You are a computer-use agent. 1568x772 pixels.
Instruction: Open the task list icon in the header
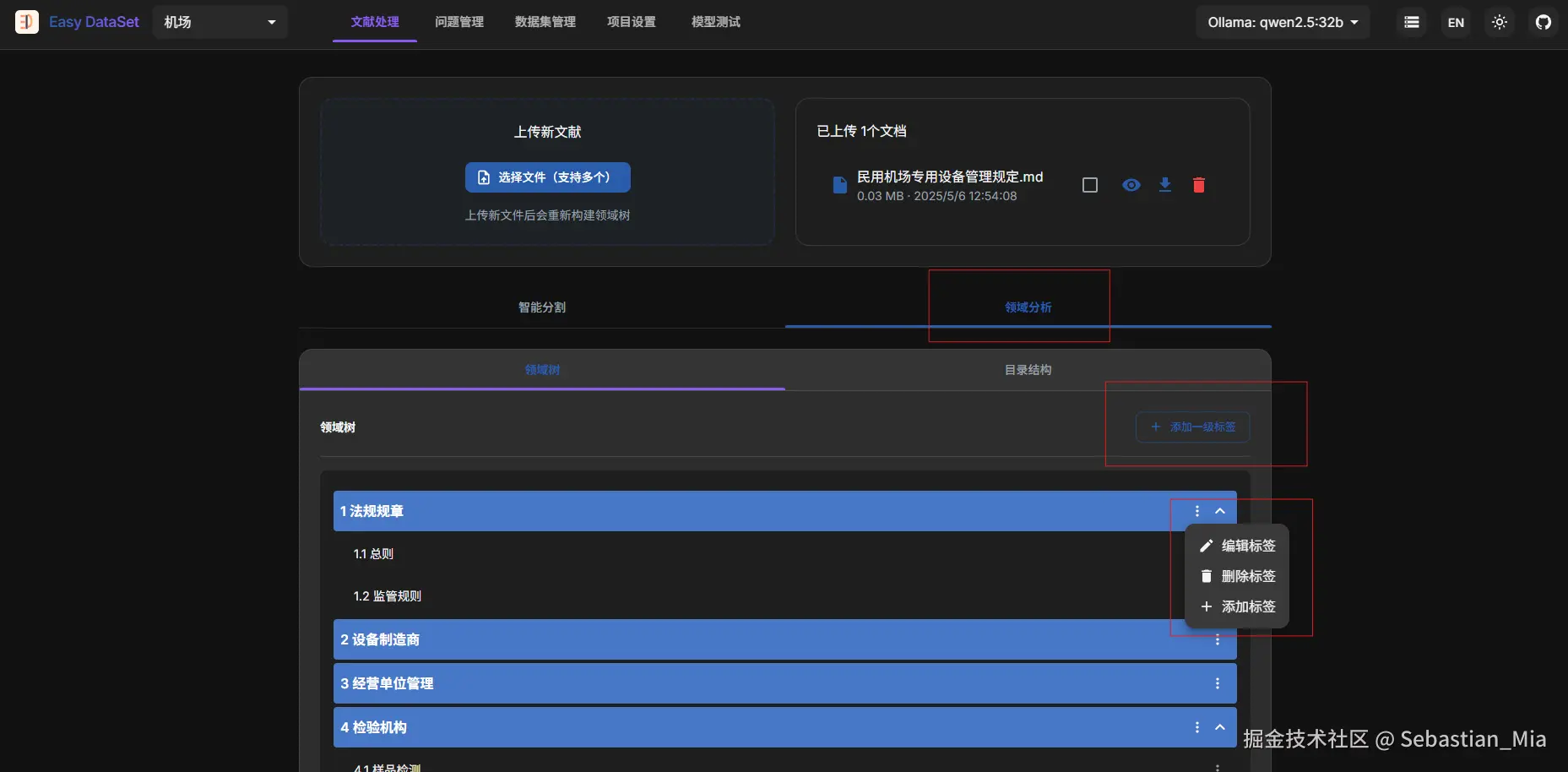coord(1411,22)
